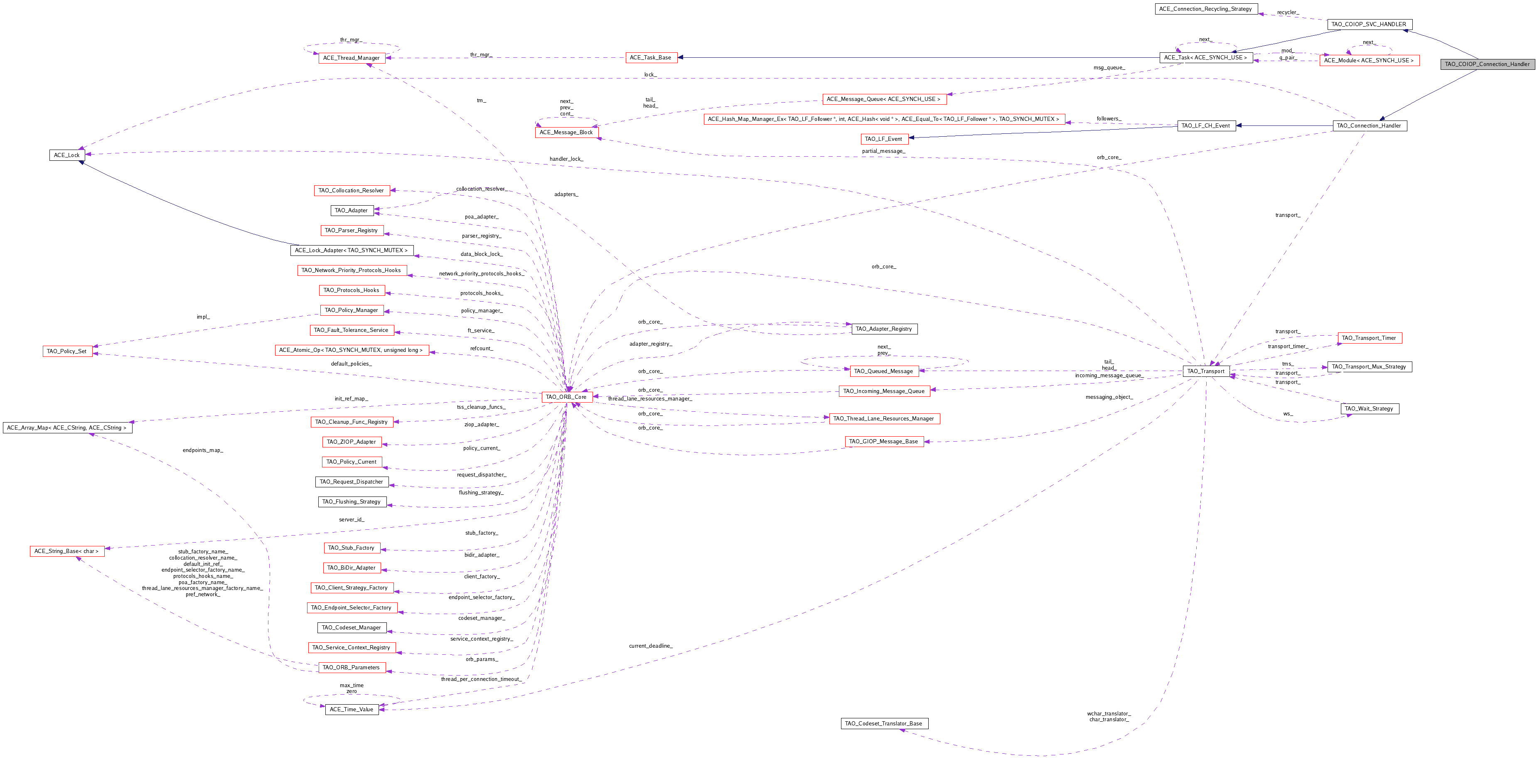Select the TAO_Policy_Set class node
The height and width of the screenshot is (784, 1537).
click(67, 351)
